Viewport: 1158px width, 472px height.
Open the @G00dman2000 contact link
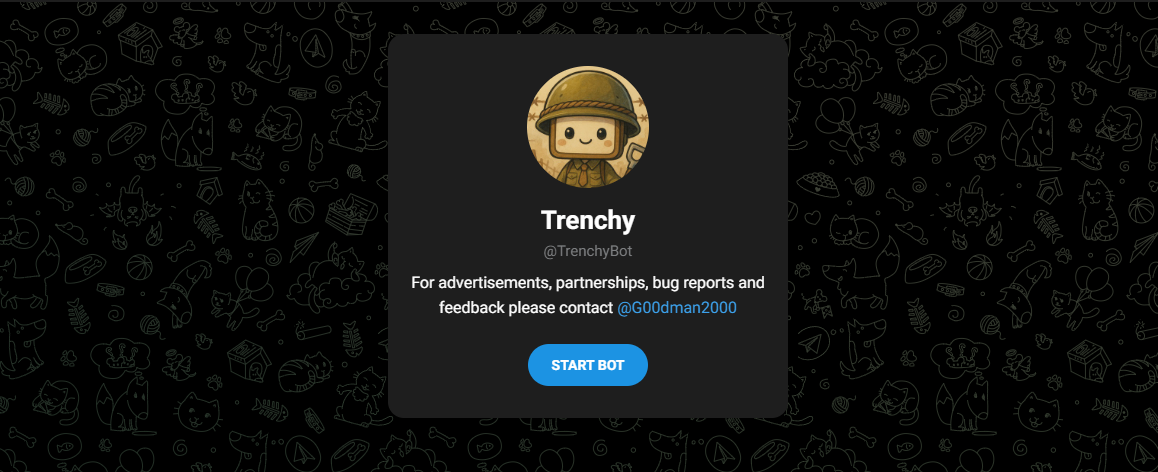[676, 307]
